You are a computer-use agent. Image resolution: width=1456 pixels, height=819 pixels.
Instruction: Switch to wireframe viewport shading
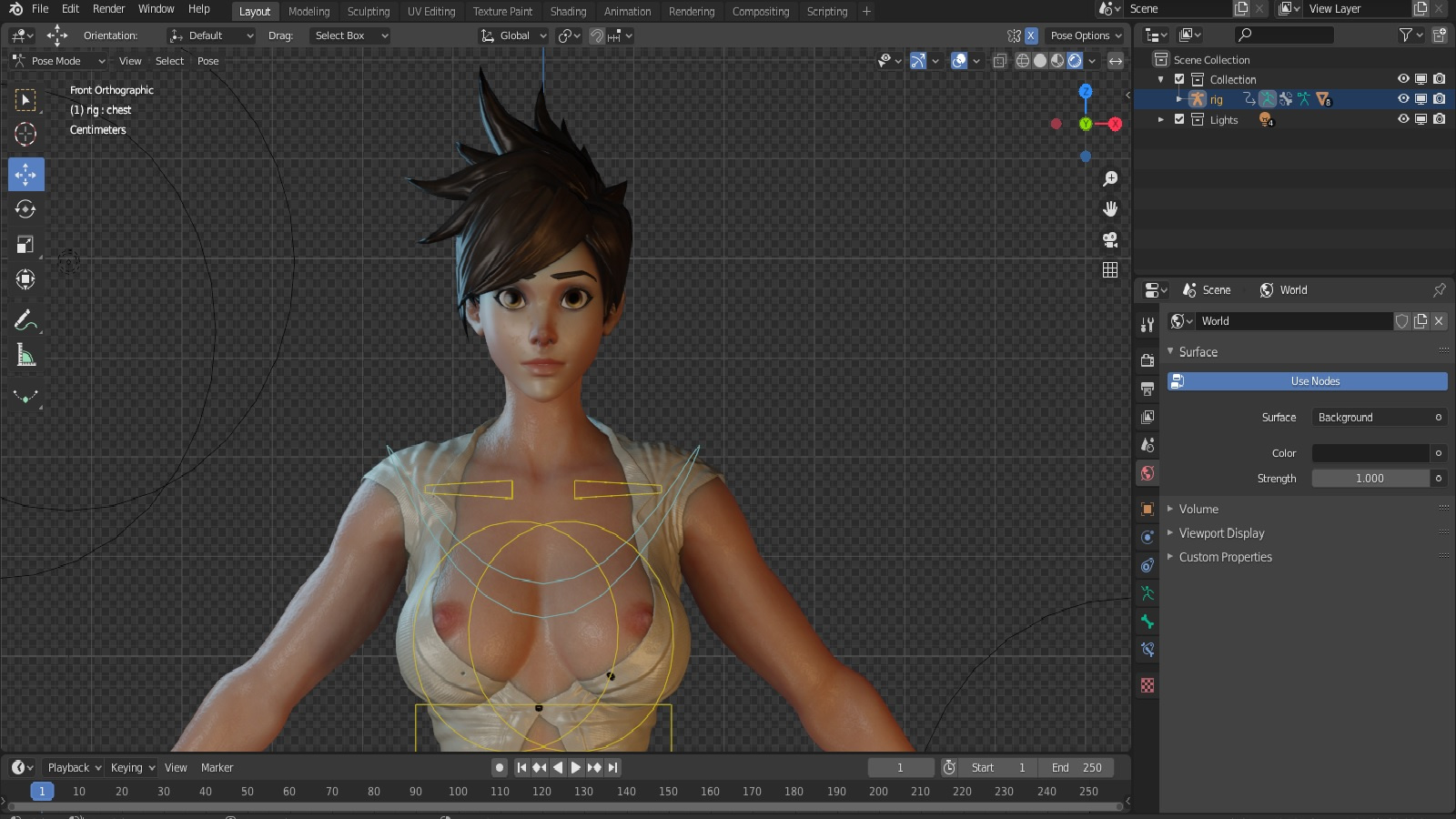point(1023,61)
